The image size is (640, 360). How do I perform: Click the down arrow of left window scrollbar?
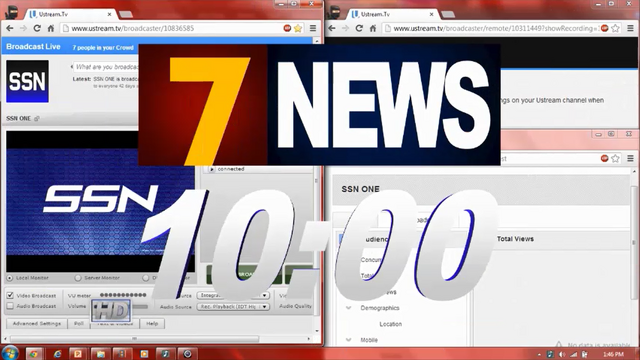coord(317,331)
